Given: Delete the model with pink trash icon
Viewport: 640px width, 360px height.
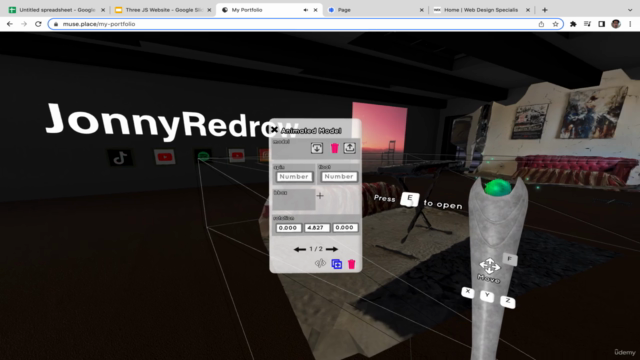Looking at the screenshot, I should point(334,148).
